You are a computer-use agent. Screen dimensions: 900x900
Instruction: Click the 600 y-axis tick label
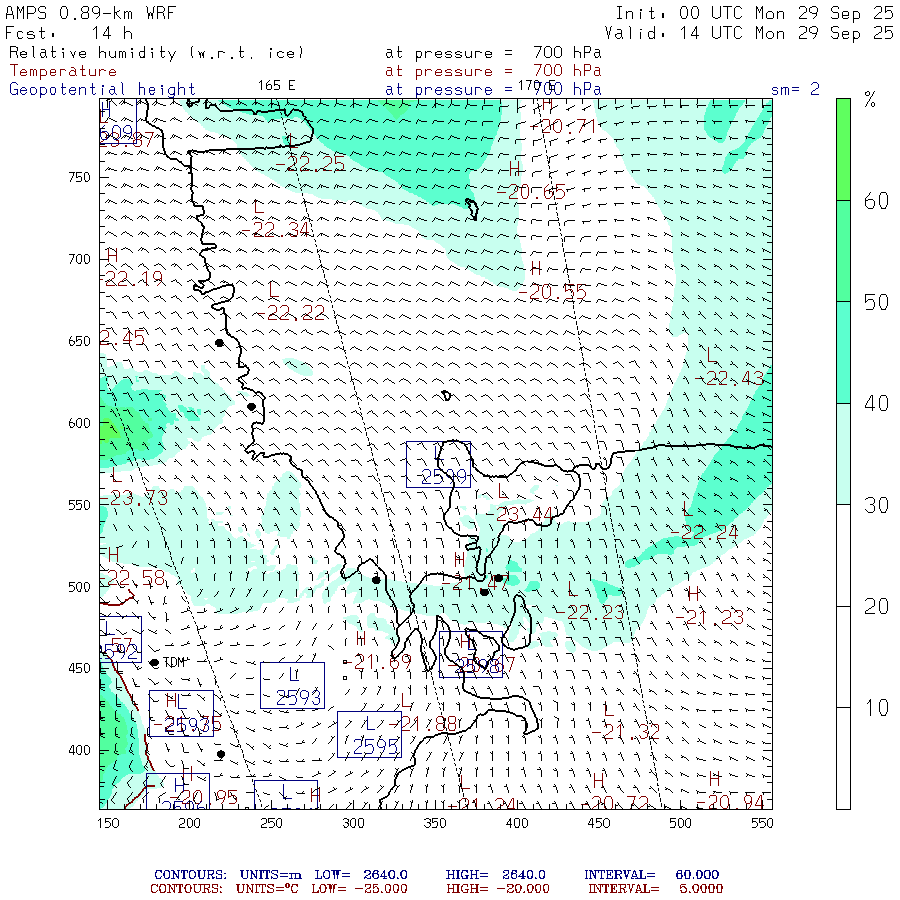point(79,423)
